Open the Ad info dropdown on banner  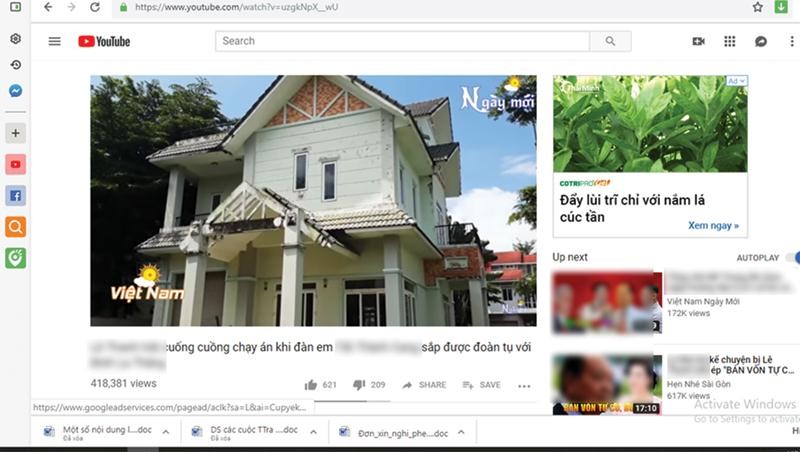pos(736,81)
